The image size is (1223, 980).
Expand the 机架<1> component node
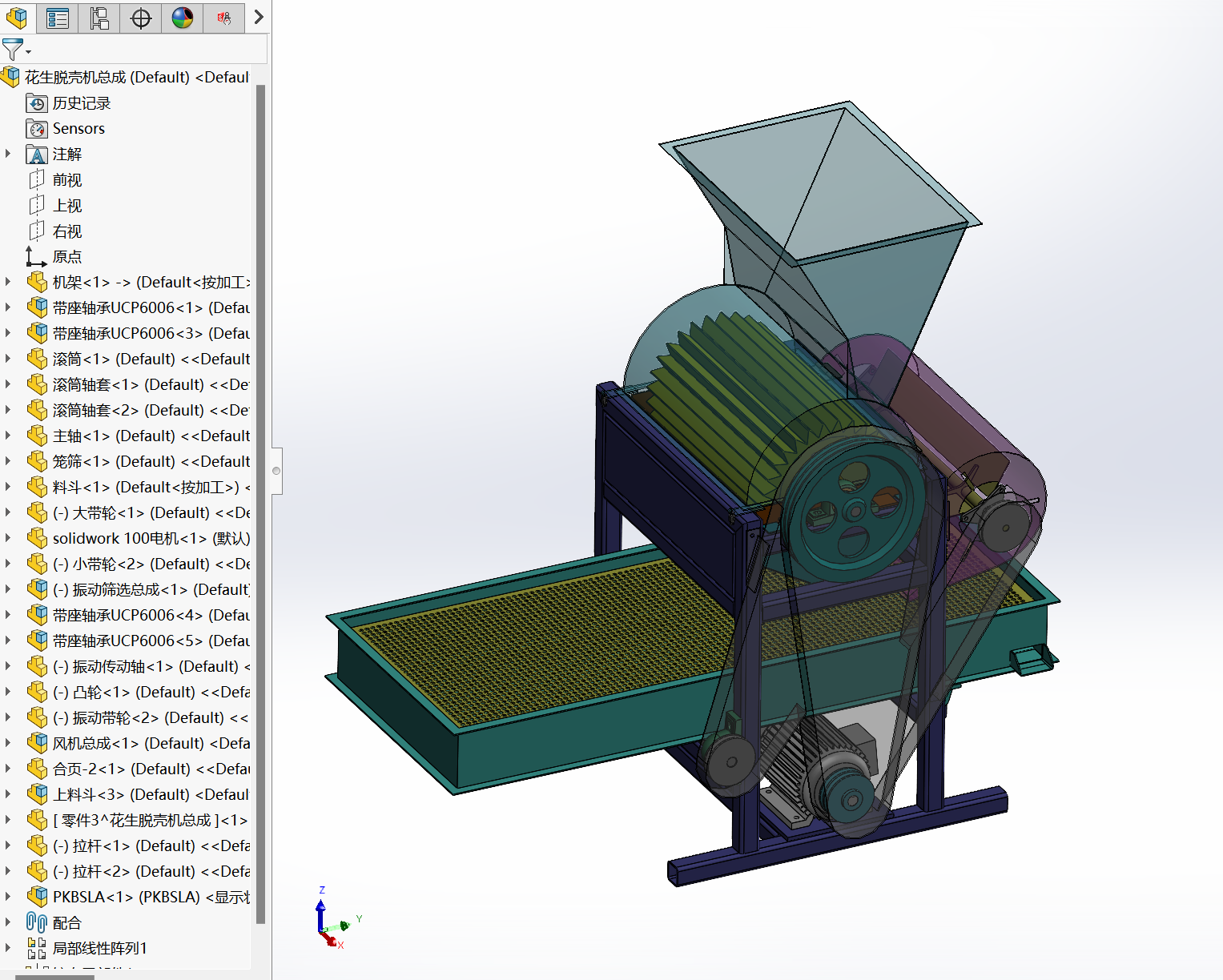pos(8,282)
